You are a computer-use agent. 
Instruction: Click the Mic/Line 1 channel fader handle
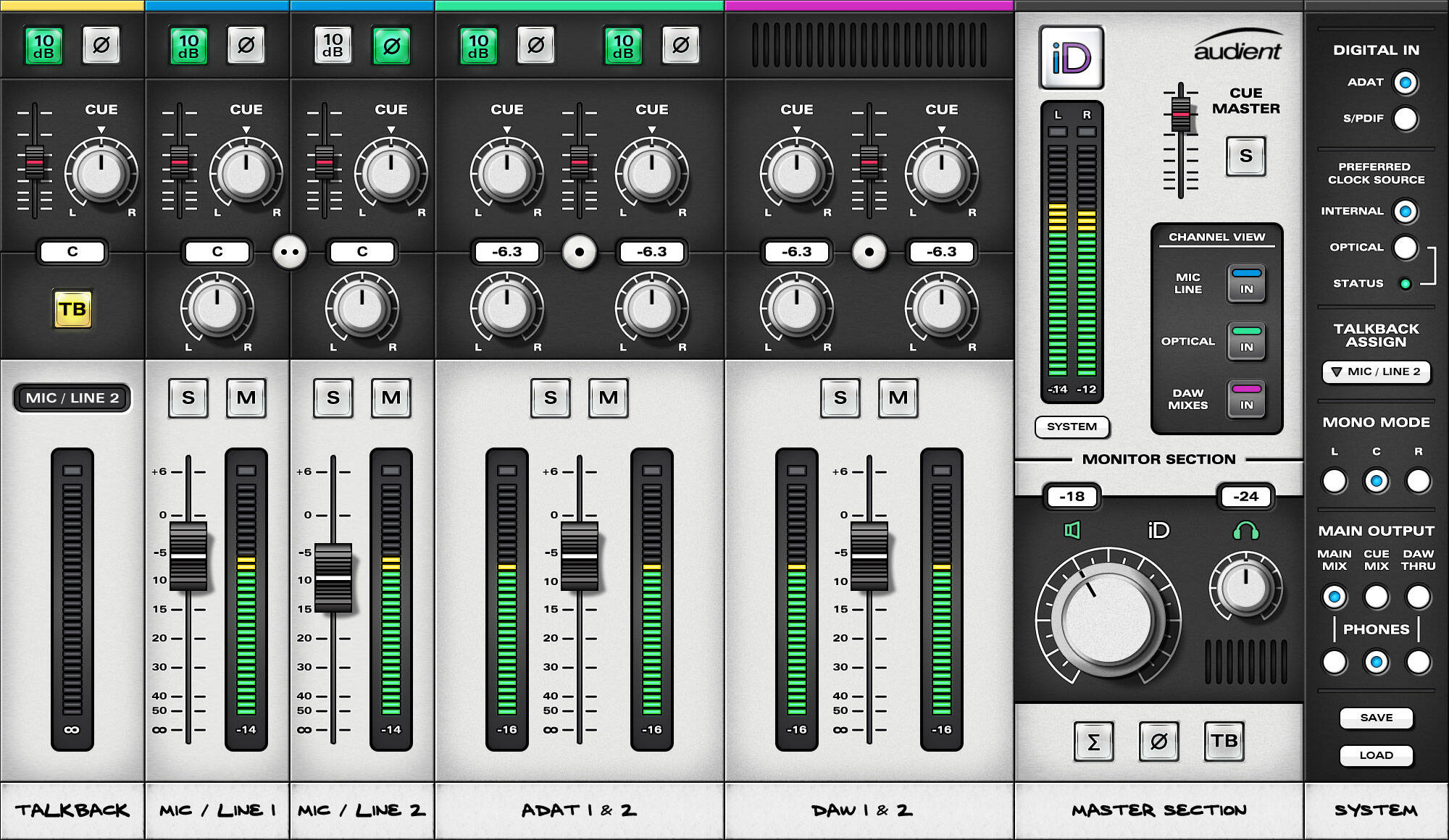pyautogui.click(x=188, y=556)
